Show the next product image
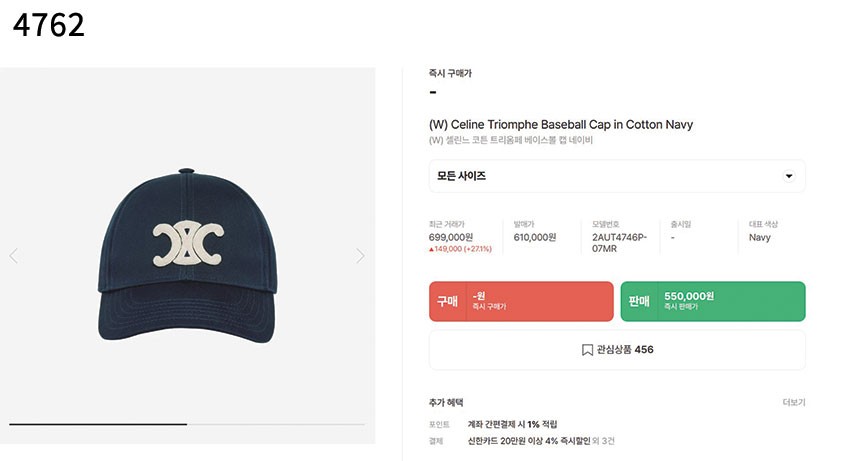 coord(360,256)
